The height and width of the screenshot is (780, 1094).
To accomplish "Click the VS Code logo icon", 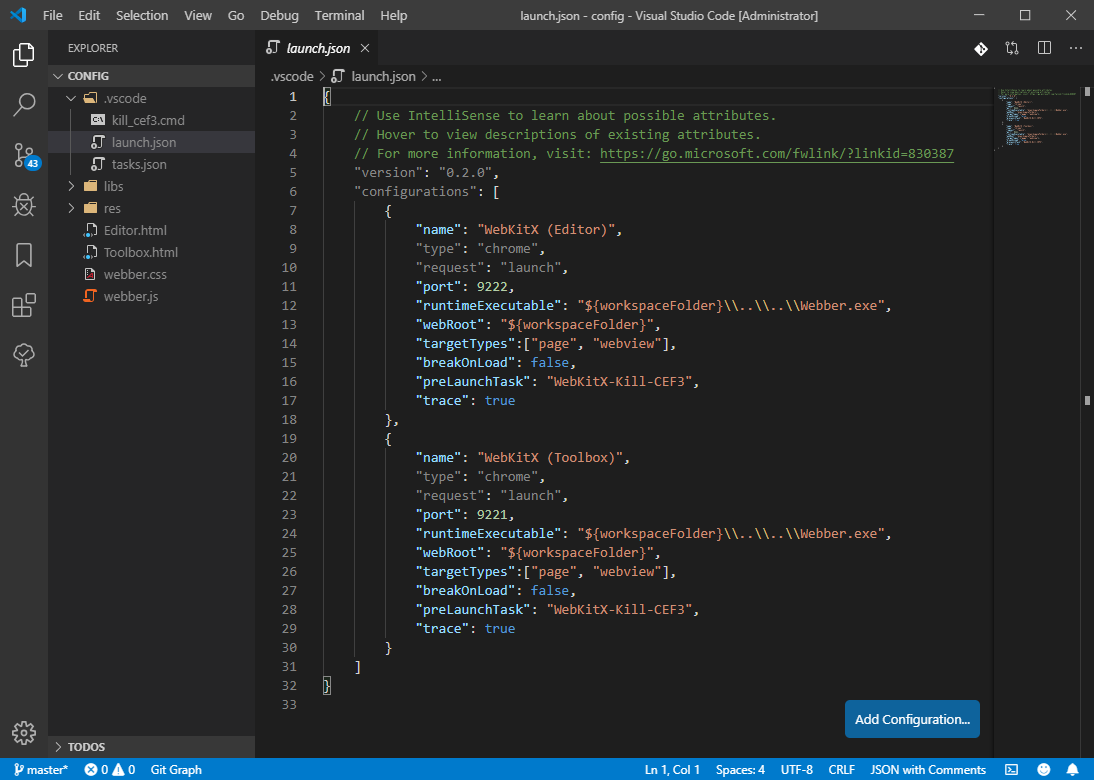I will tap(18, 15).
